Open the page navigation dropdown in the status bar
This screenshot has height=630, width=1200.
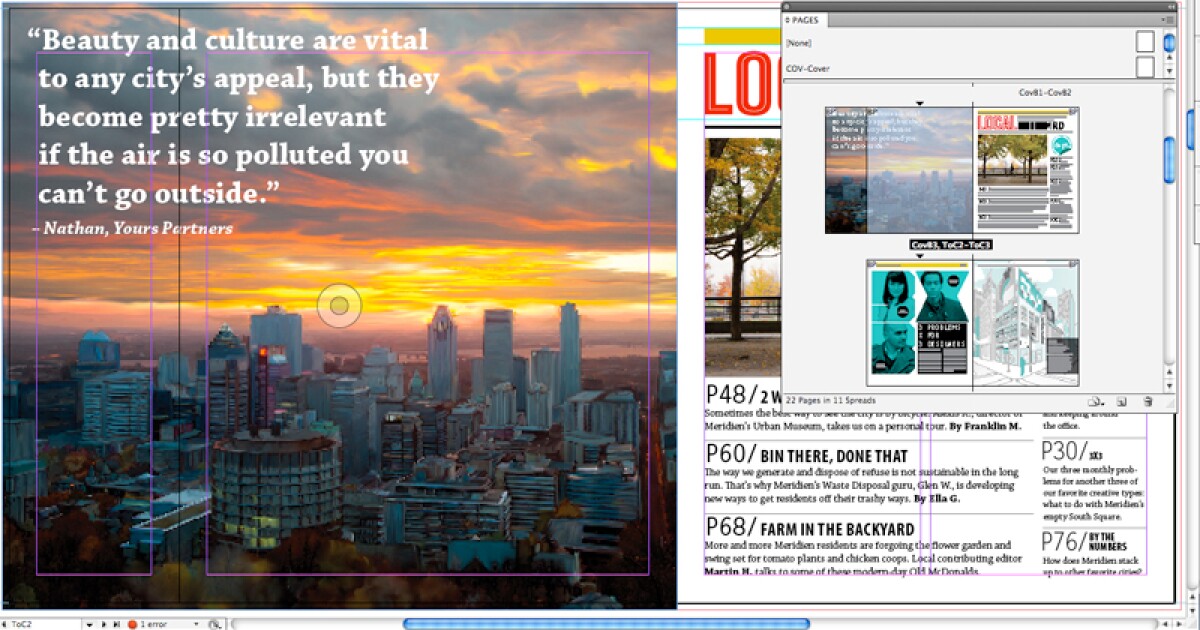pyautogui.click(x=89, y=623)
